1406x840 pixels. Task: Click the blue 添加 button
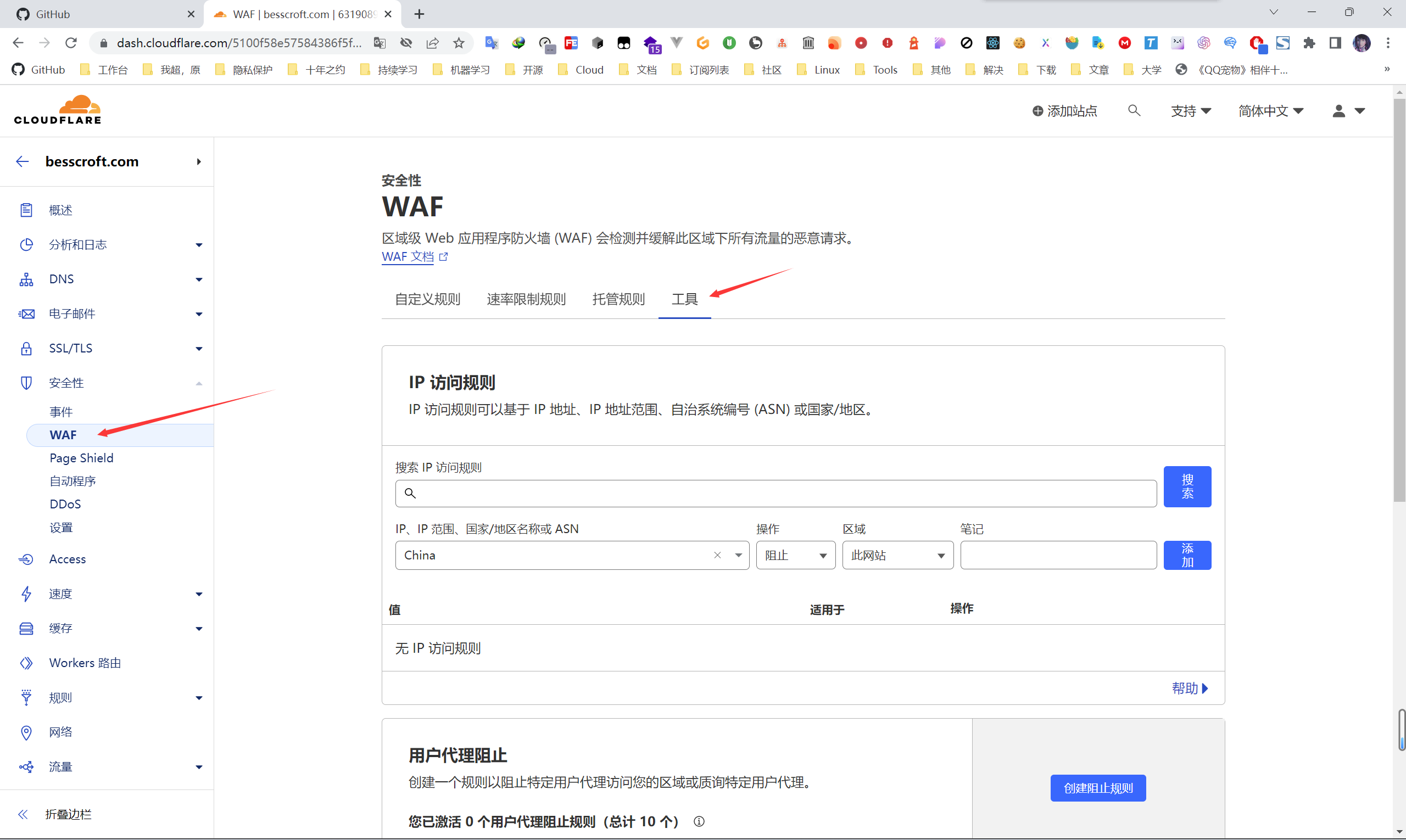coord(1187,555)
